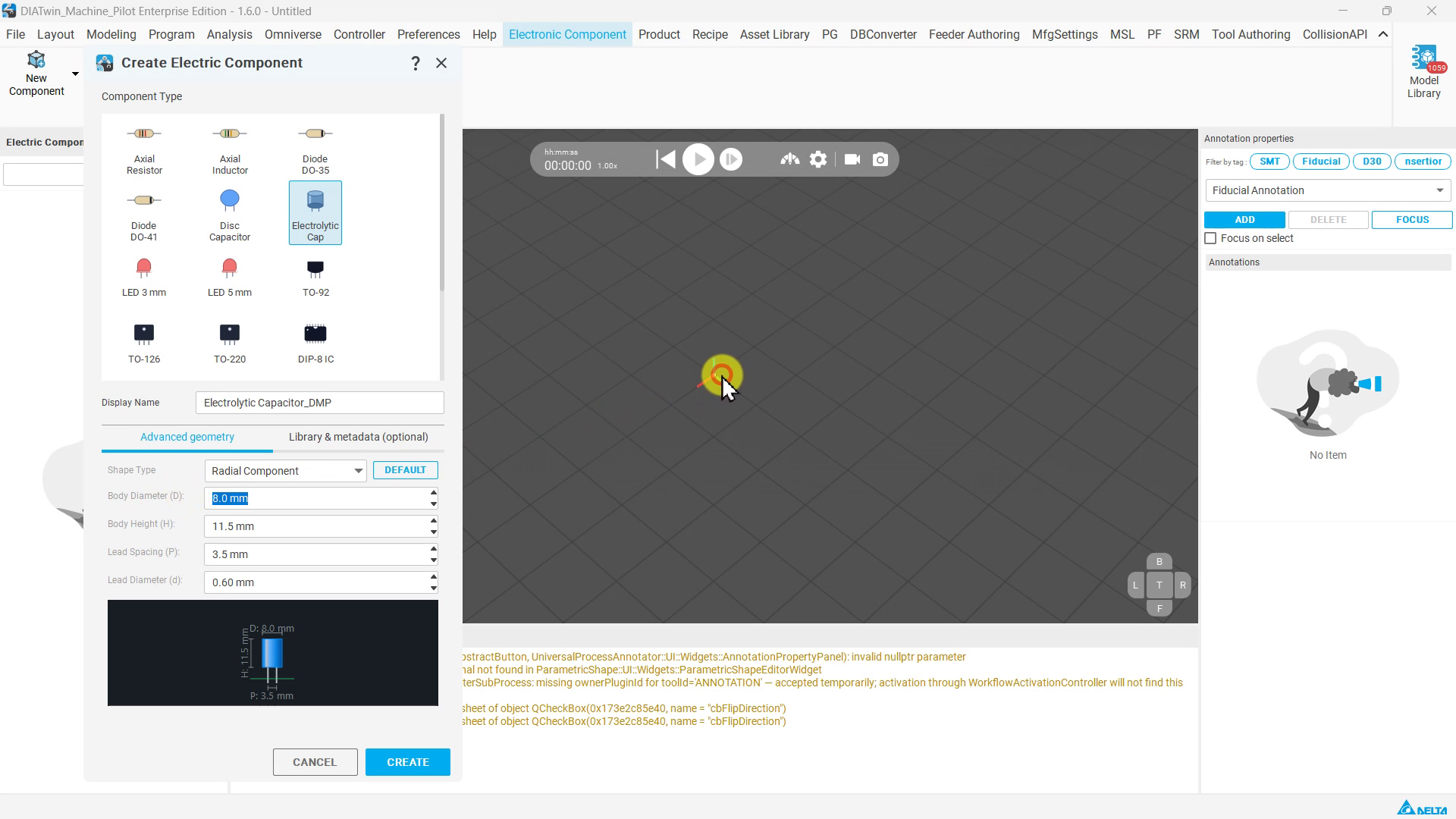The image size is (1456, 819).
Task: Play the simulation
Action: click(698, 159)
